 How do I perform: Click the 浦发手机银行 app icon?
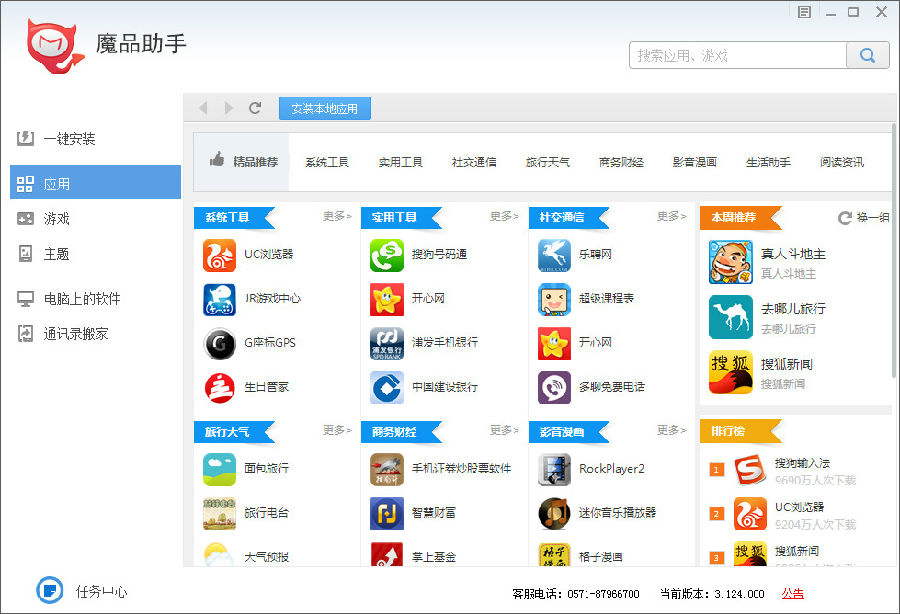pyautogui.click(x=387, y=344)
